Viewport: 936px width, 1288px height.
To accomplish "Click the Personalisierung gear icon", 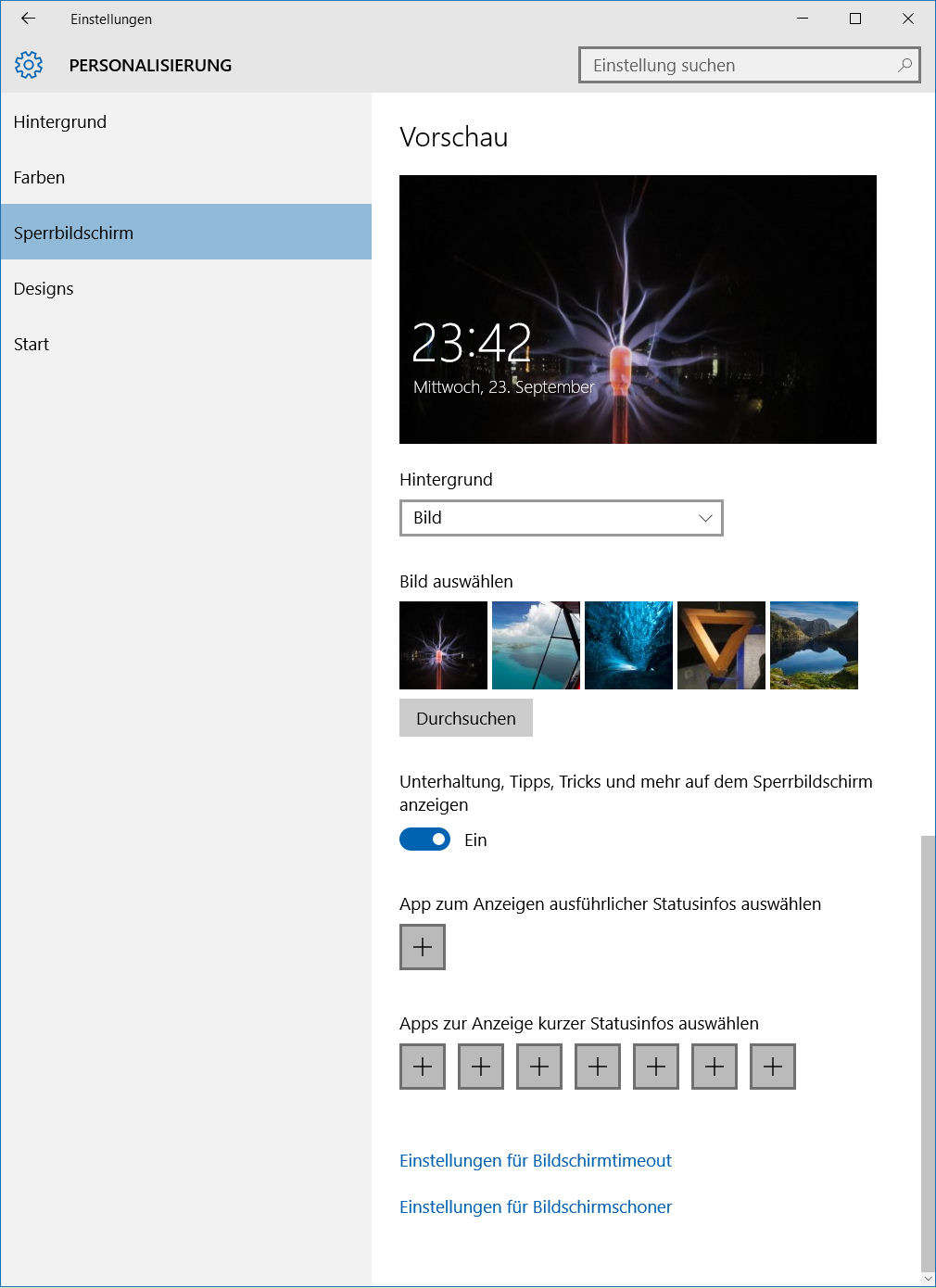I will tap(29, 65).
